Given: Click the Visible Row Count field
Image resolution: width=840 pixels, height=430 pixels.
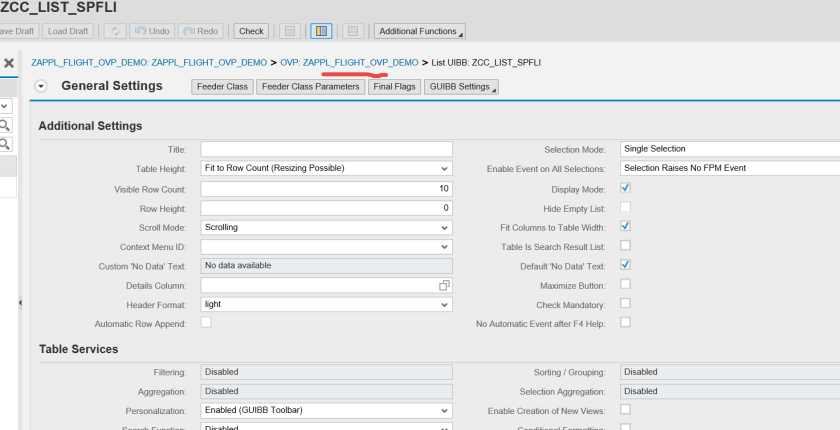Looking at the screenshot, I should tap(326, 189).
